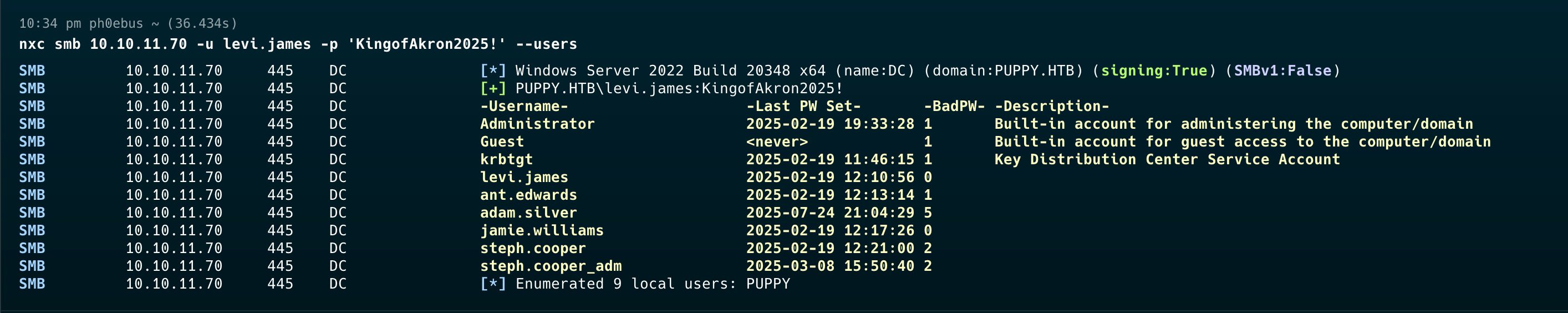This screenshot has width=1568, height=313.
Task: Click the ant.edwards username
Action: [x=528, y=195]
